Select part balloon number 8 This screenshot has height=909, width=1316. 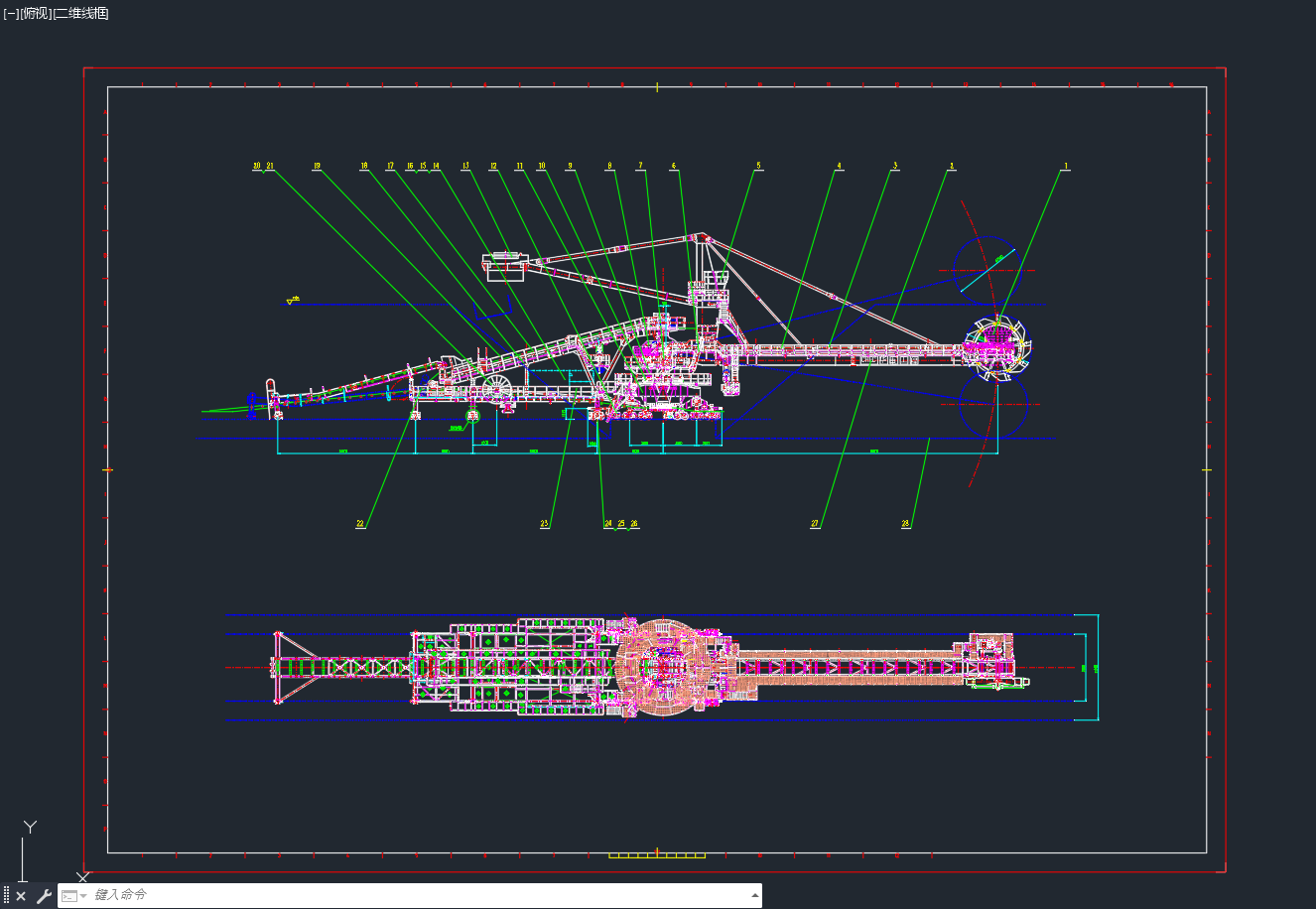tap(609, 167)
